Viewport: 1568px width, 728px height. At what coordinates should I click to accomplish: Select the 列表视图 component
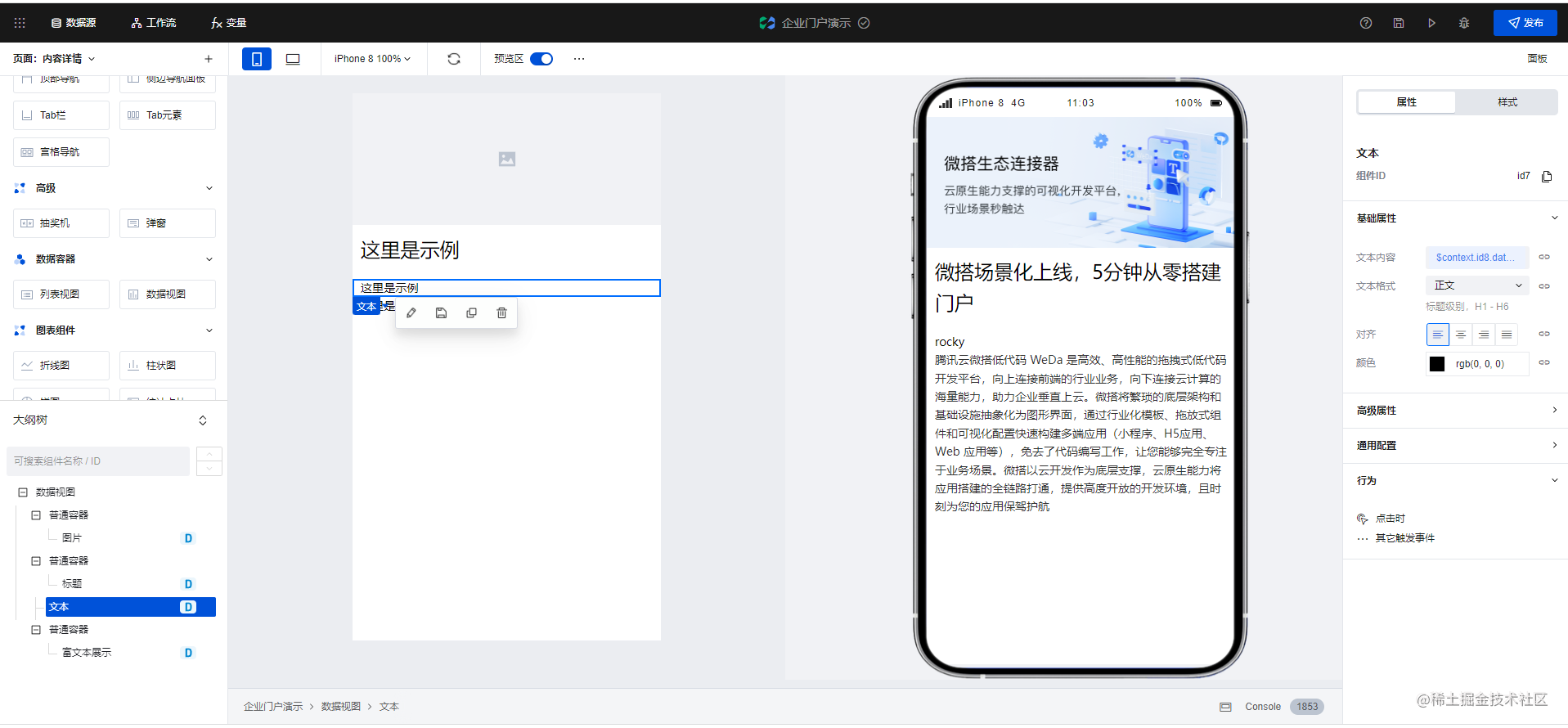pyautogui.click(x=61, y=294)
